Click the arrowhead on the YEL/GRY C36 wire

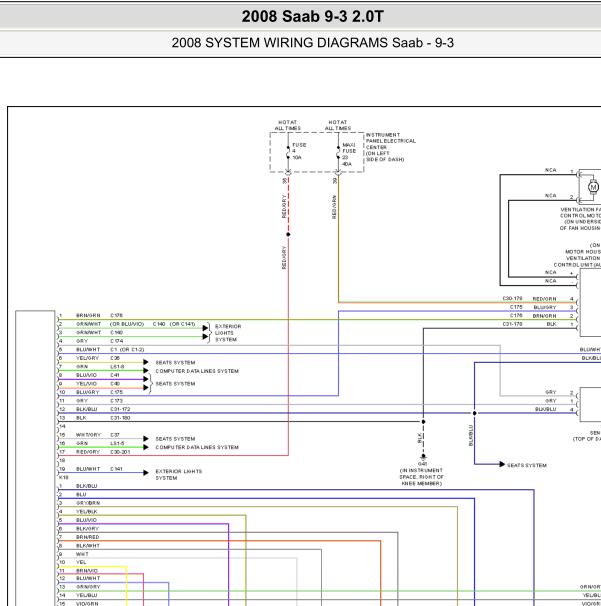(146, 362)
